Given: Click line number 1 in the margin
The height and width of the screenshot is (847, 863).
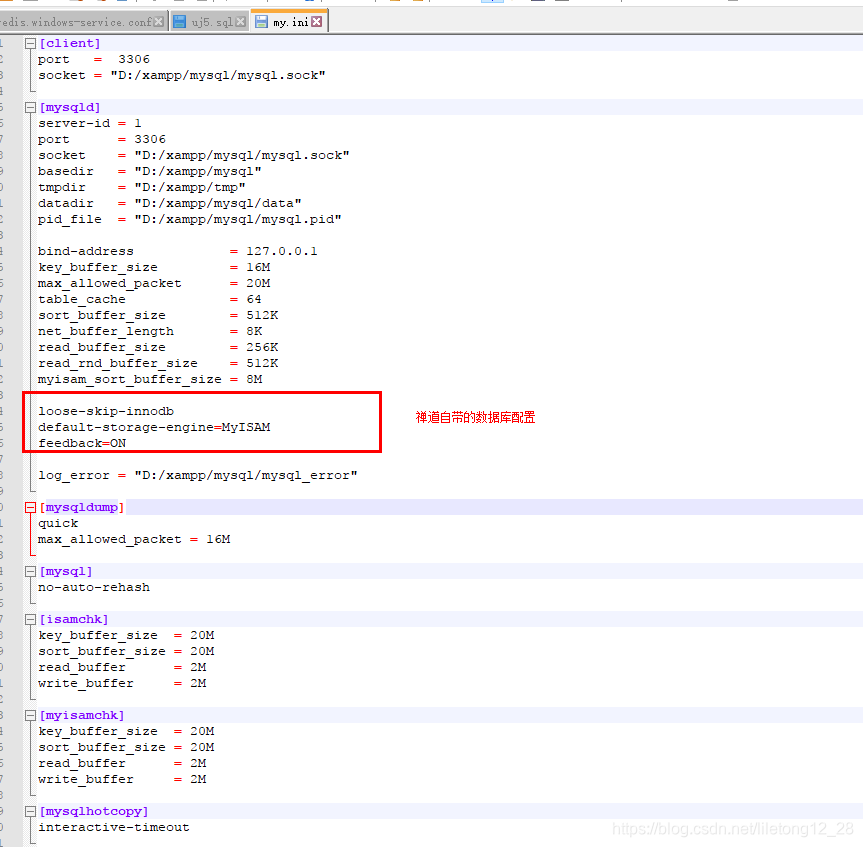Looking at the screenshot, I should coord(5,43).
